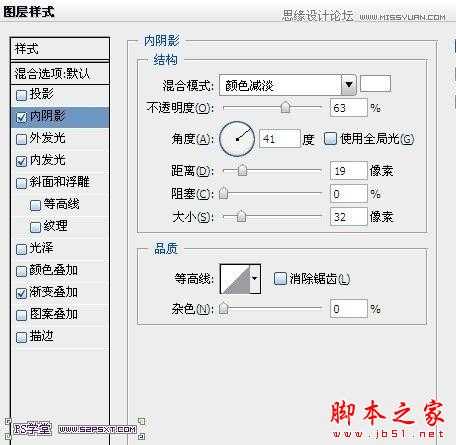Screen dimensions: 456x445
Task: Click the 距离 distance slider handle
Action: pos(242,170)
